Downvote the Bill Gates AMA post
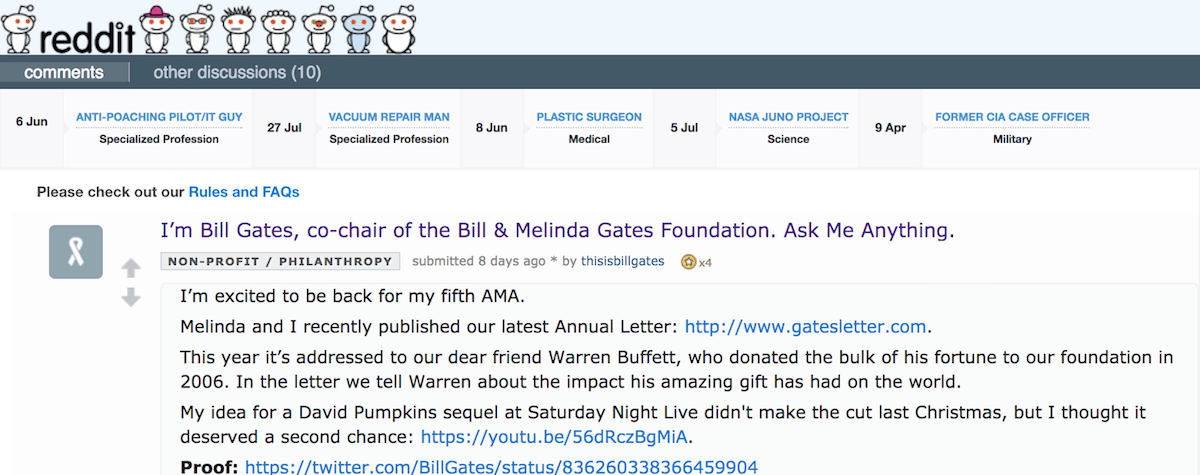 [x=131, y=297]
